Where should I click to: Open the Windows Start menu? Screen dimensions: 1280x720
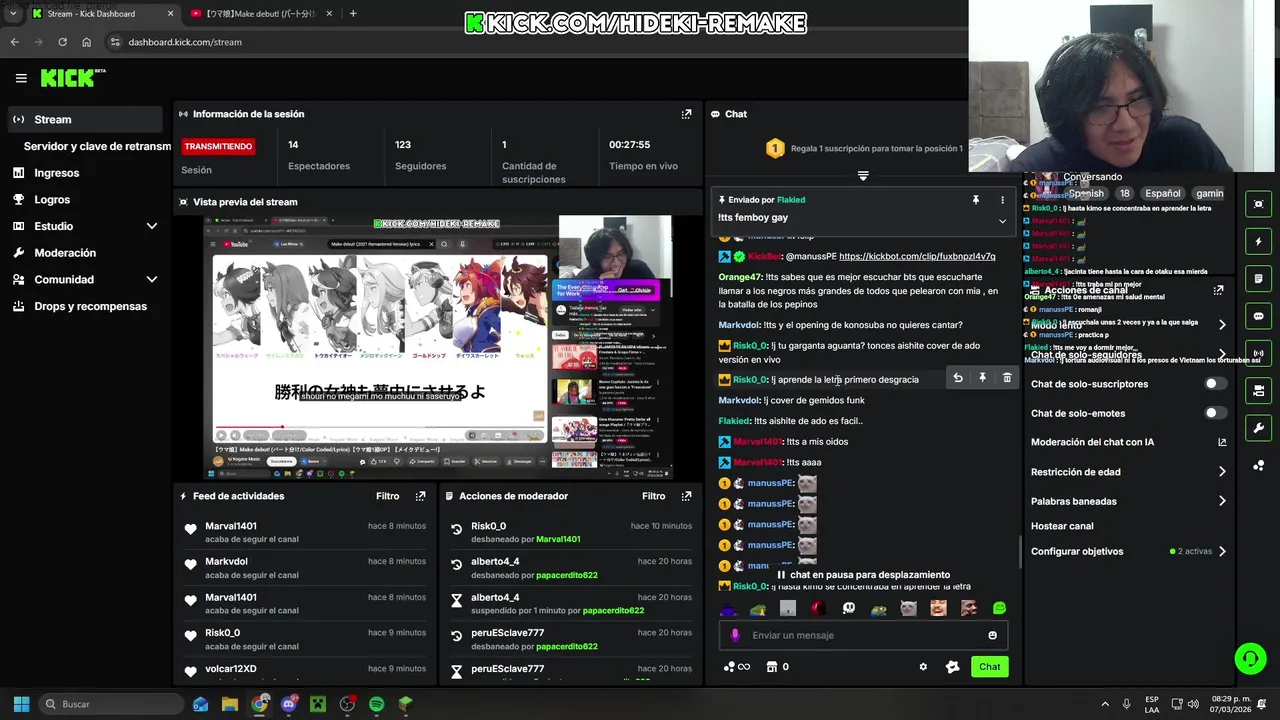pyautogui.click(x=21, y=704)
